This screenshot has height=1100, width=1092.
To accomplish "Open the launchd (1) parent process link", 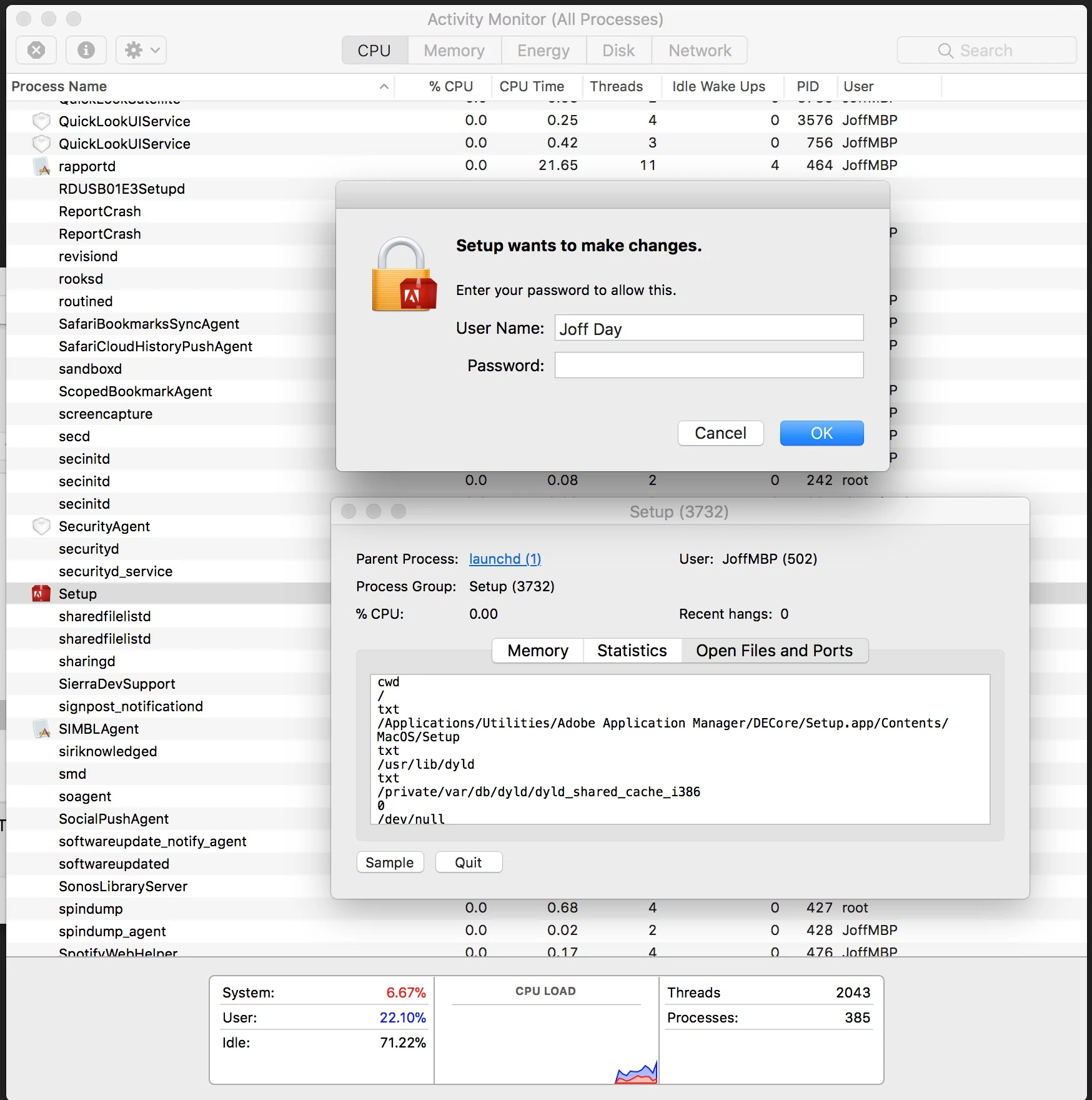I will pos(505,559).
